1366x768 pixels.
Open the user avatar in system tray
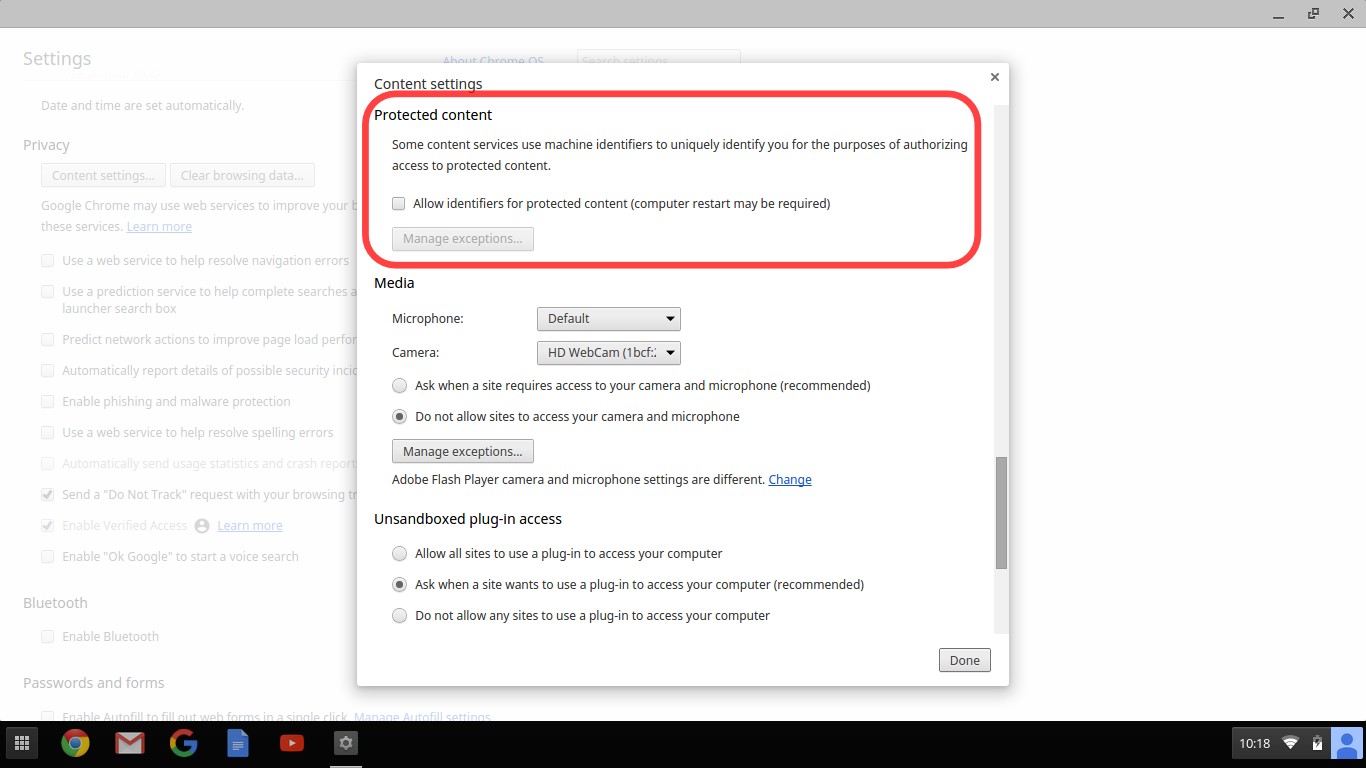(x=1347, y=743)
